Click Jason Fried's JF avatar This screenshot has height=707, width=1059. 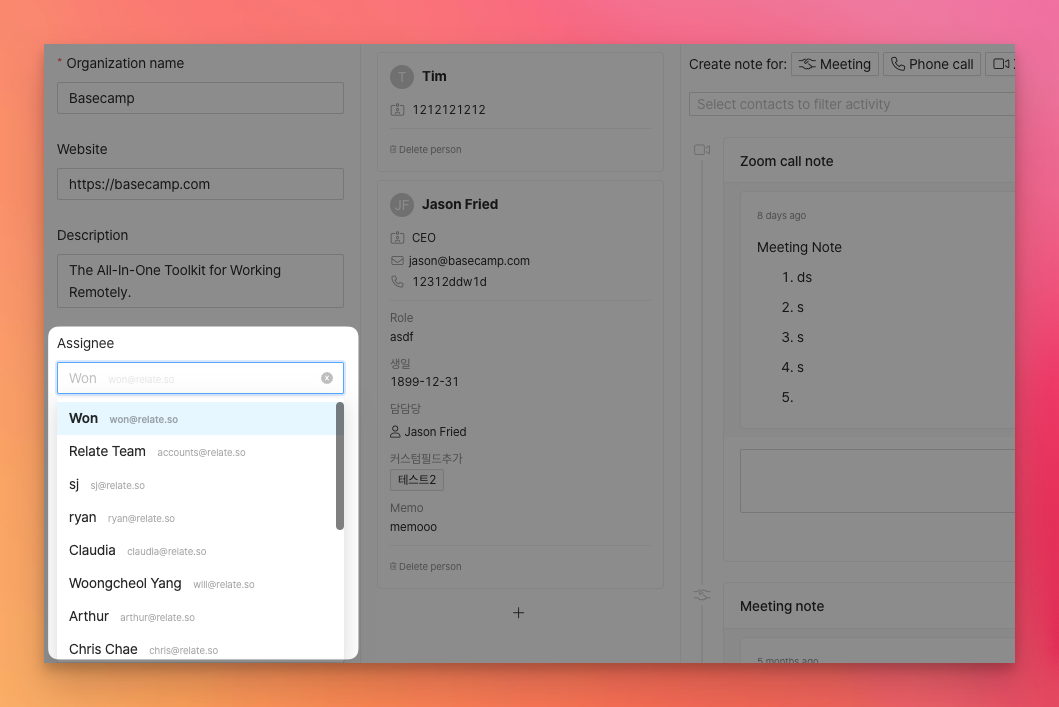pos(402,204)
